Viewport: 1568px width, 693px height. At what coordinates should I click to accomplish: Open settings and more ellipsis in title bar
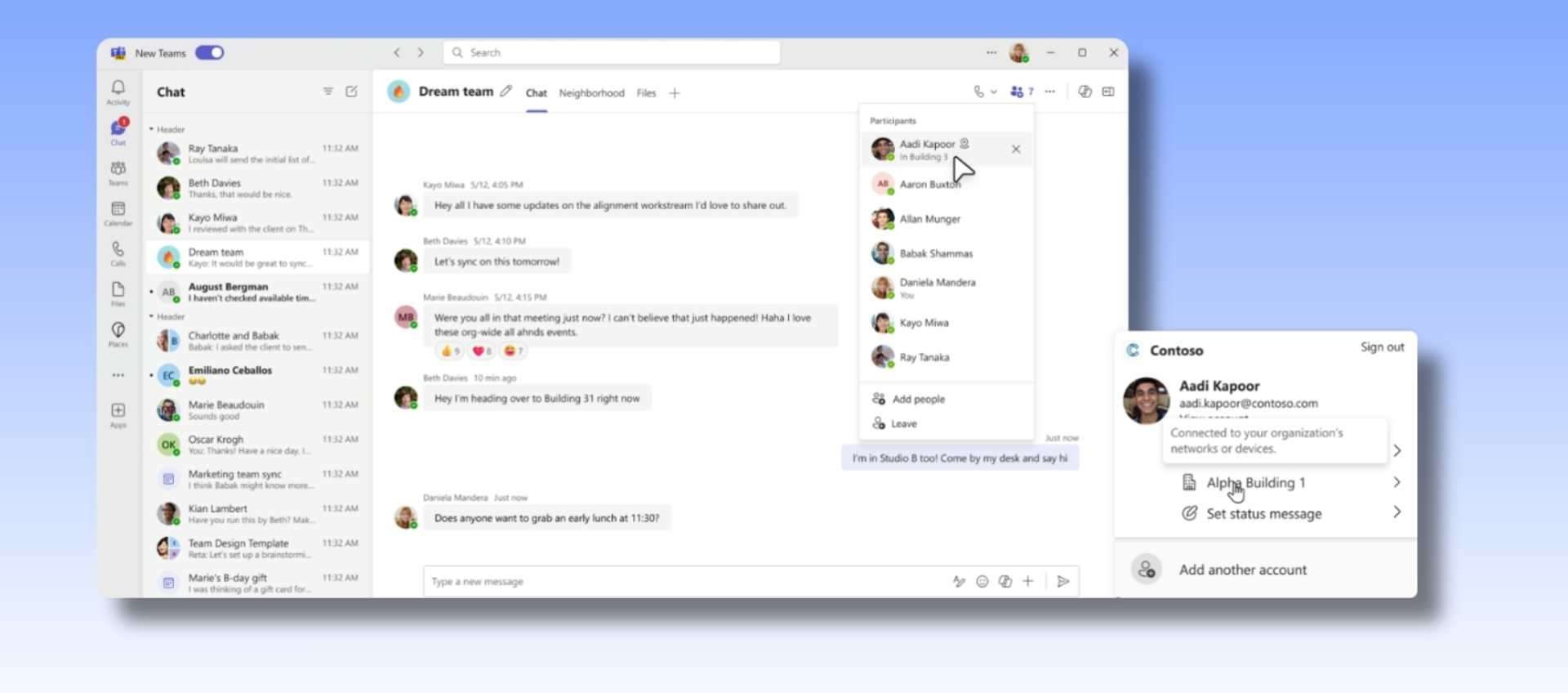coord(991,52)
